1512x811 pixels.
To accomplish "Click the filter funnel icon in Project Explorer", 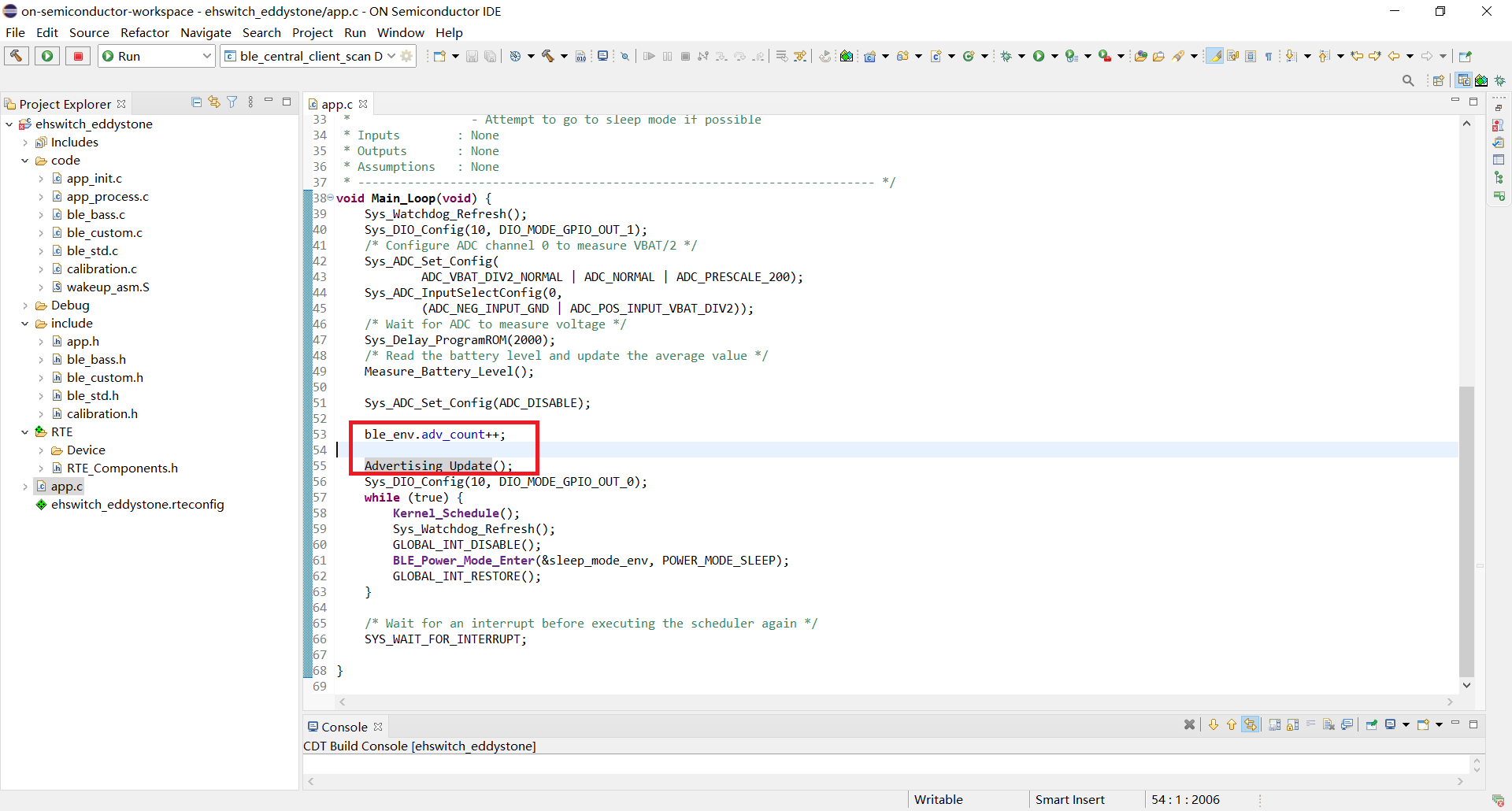I will coord(232,102).
